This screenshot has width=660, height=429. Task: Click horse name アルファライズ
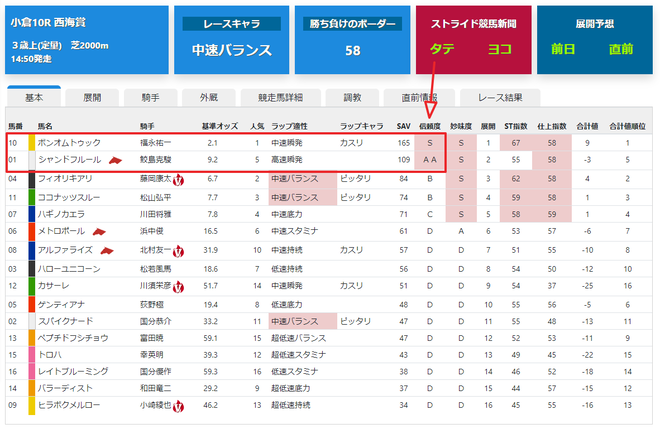tap(65, 250)
